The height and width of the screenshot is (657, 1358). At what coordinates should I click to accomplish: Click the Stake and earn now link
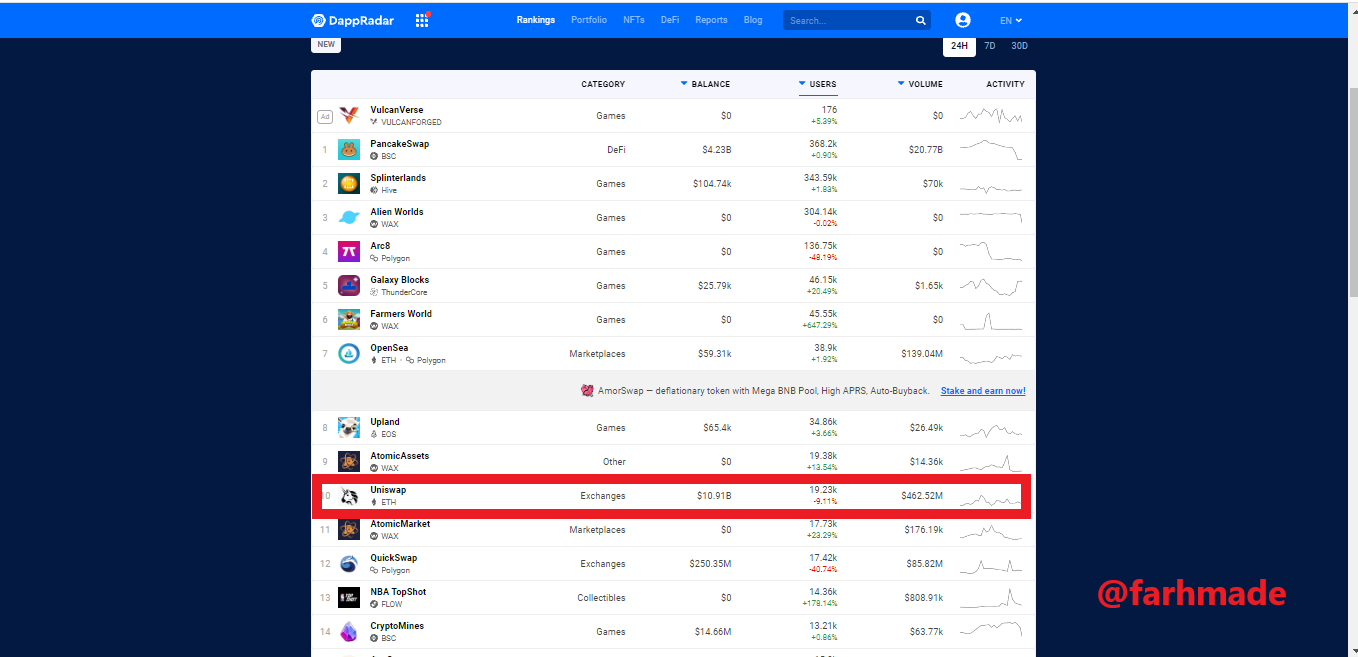point(983,391)
